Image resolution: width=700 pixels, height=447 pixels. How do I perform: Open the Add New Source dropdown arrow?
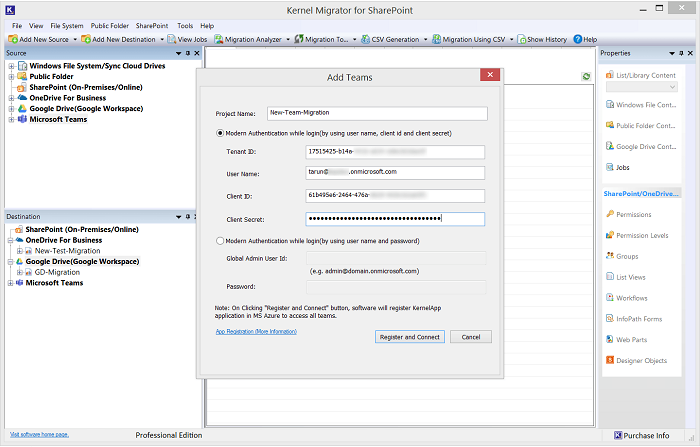(75, 39)
